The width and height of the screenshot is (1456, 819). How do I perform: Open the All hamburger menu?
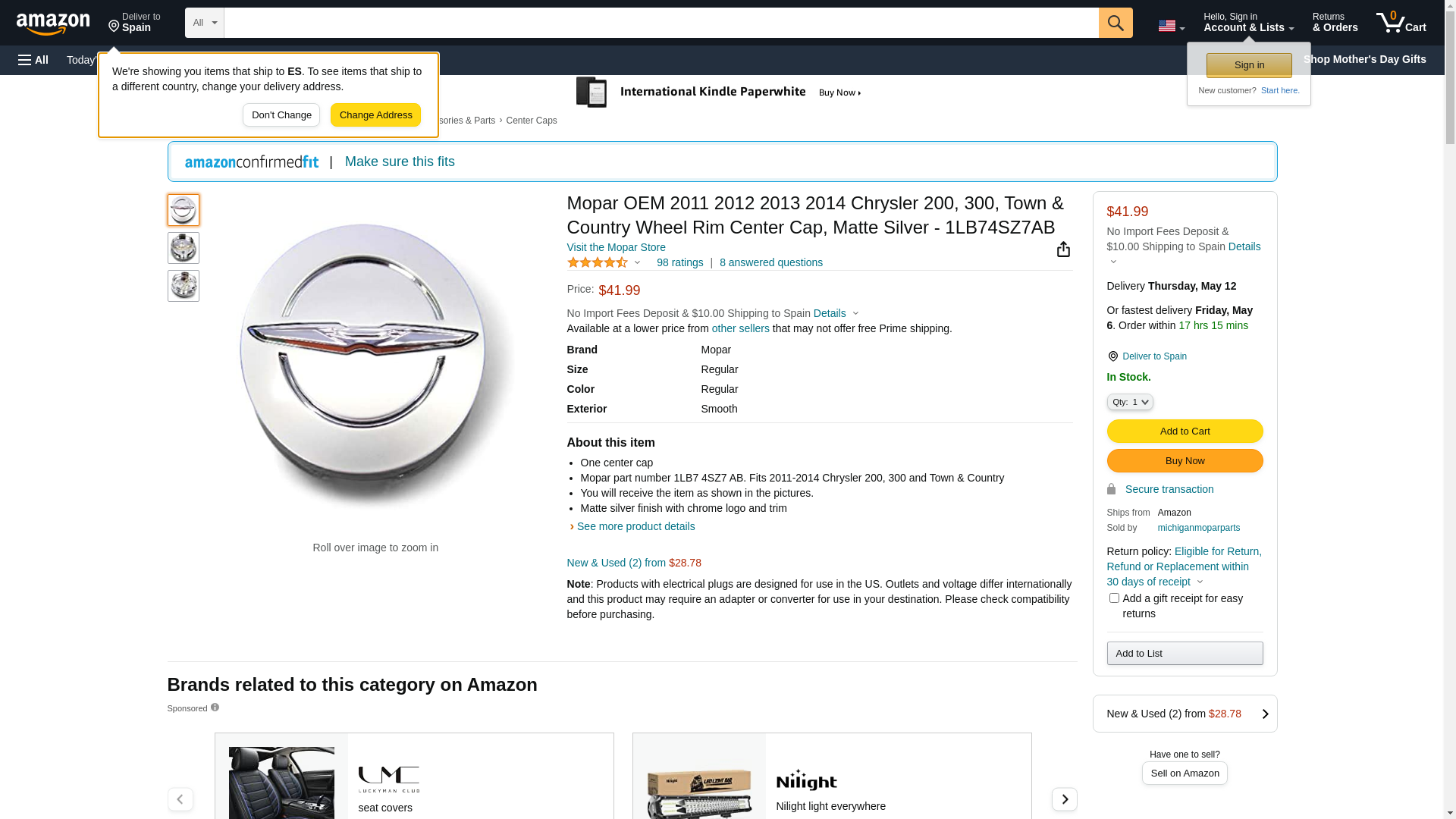click(x=33, y=60)
